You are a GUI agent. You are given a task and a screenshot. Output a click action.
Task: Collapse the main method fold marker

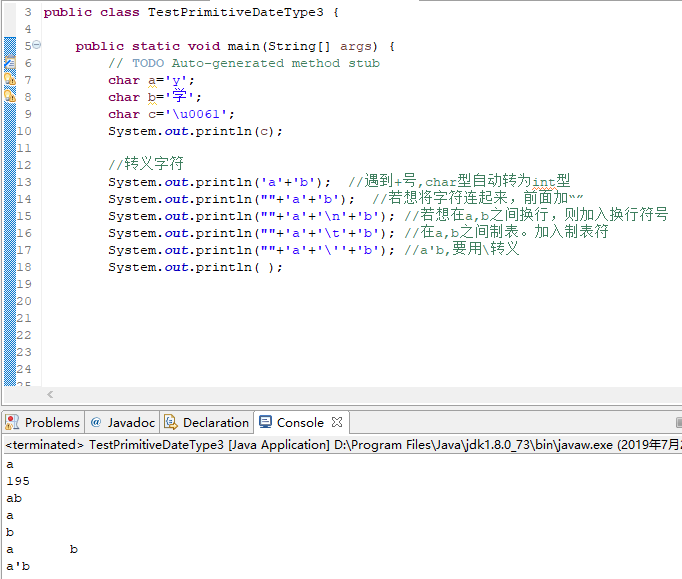click(x=37, y=44)
